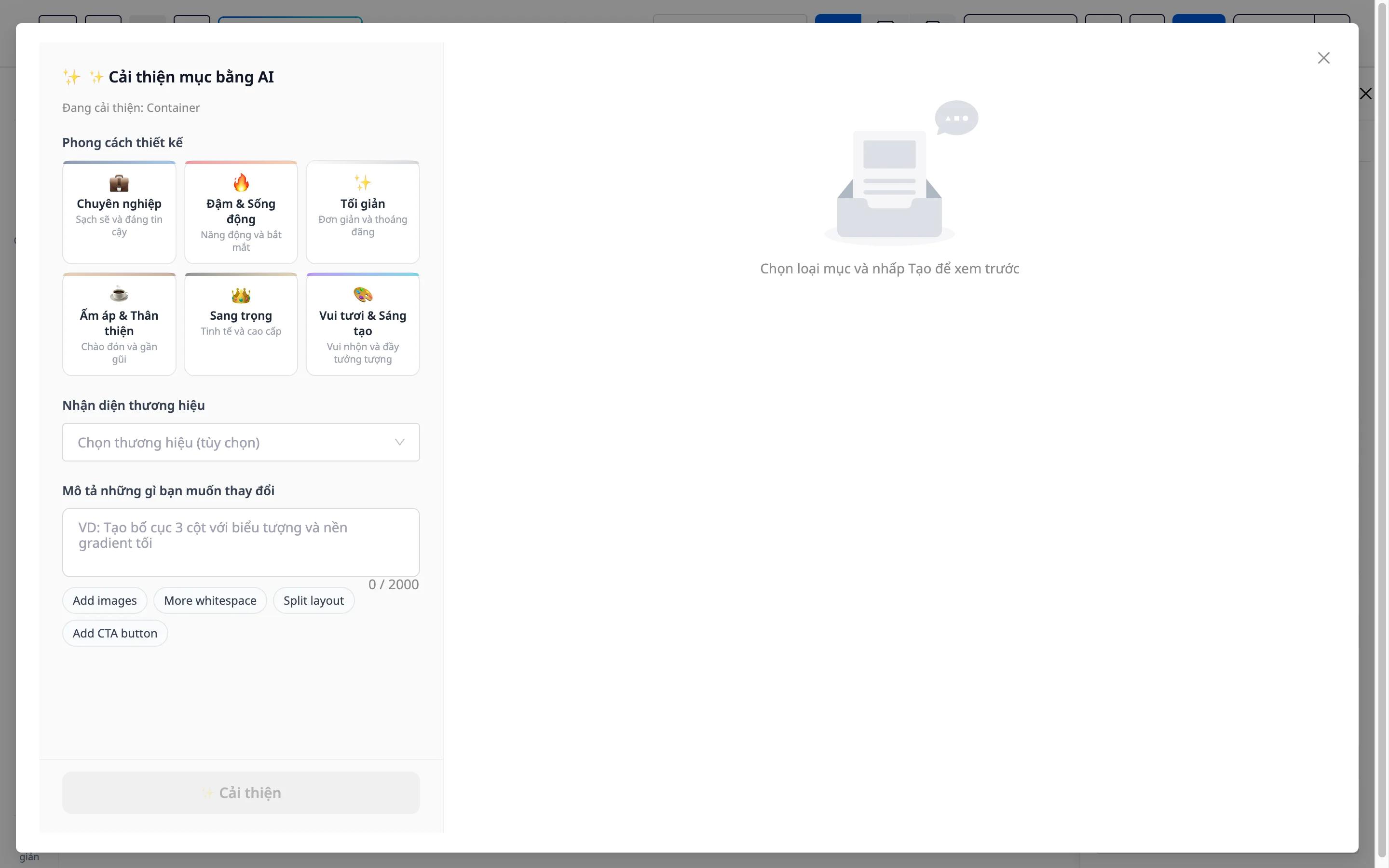Click the Add images suggestion chip
1389x868 pixels.
coord(105,600)
